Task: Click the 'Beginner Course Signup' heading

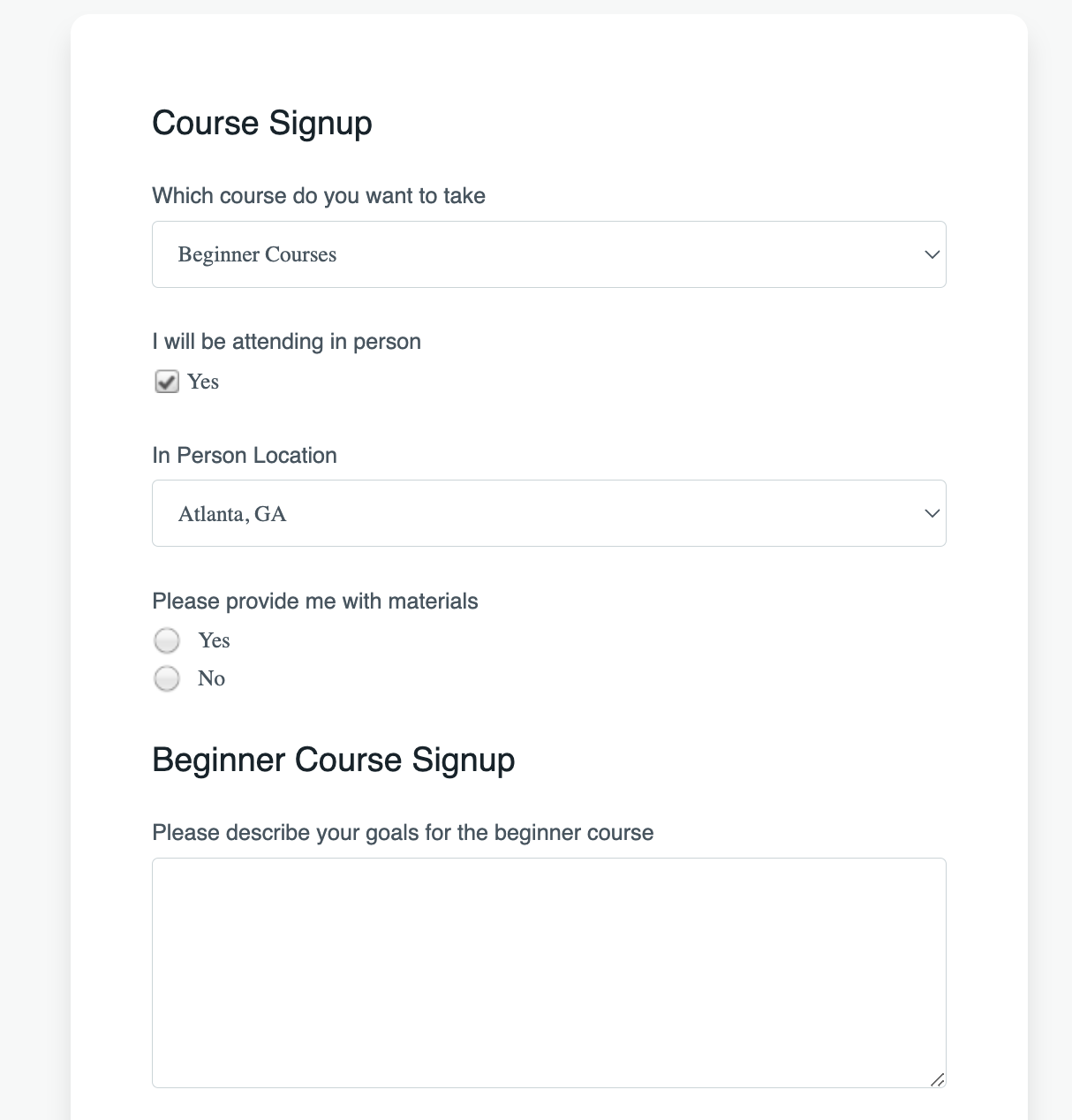Action: point(334,760)
